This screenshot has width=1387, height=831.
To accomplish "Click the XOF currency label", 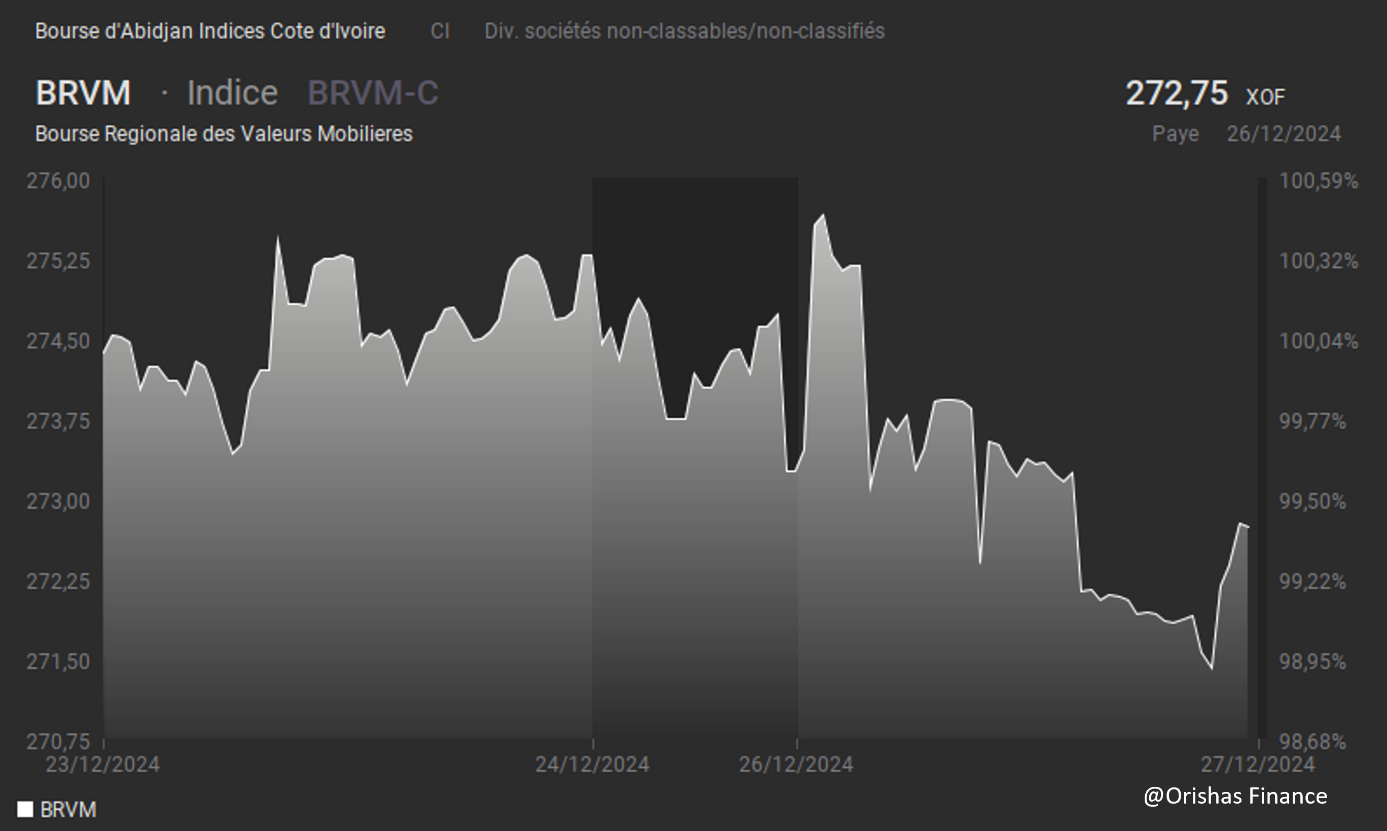I will tap(1265, 97).
